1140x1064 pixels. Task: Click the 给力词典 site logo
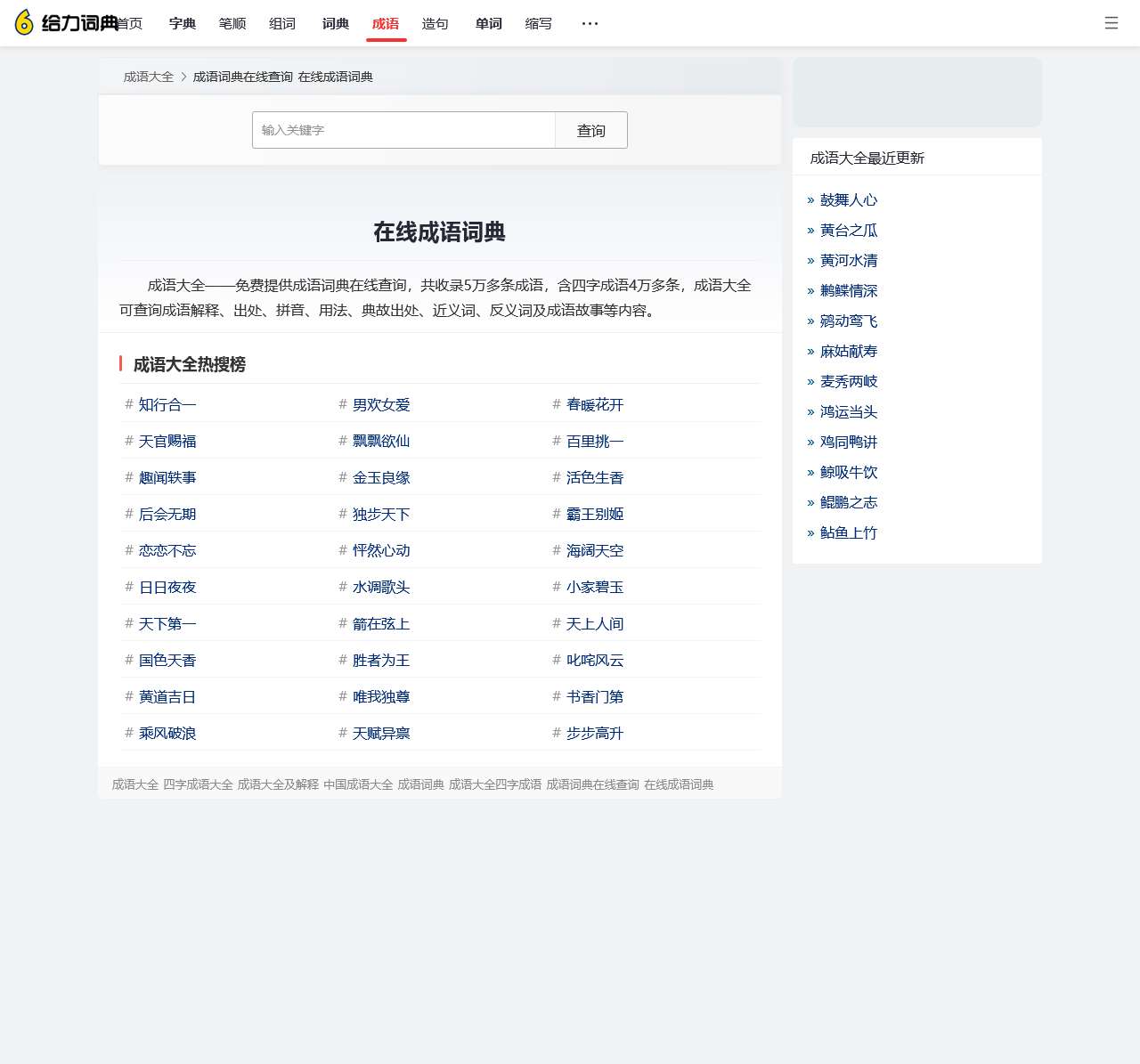pos(67,23)
